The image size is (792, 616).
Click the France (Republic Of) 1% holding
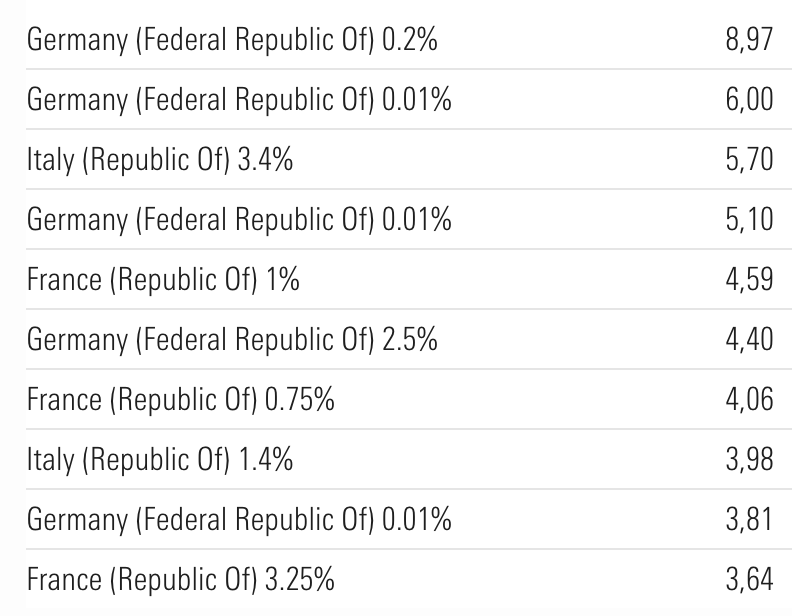coord(163,279)
